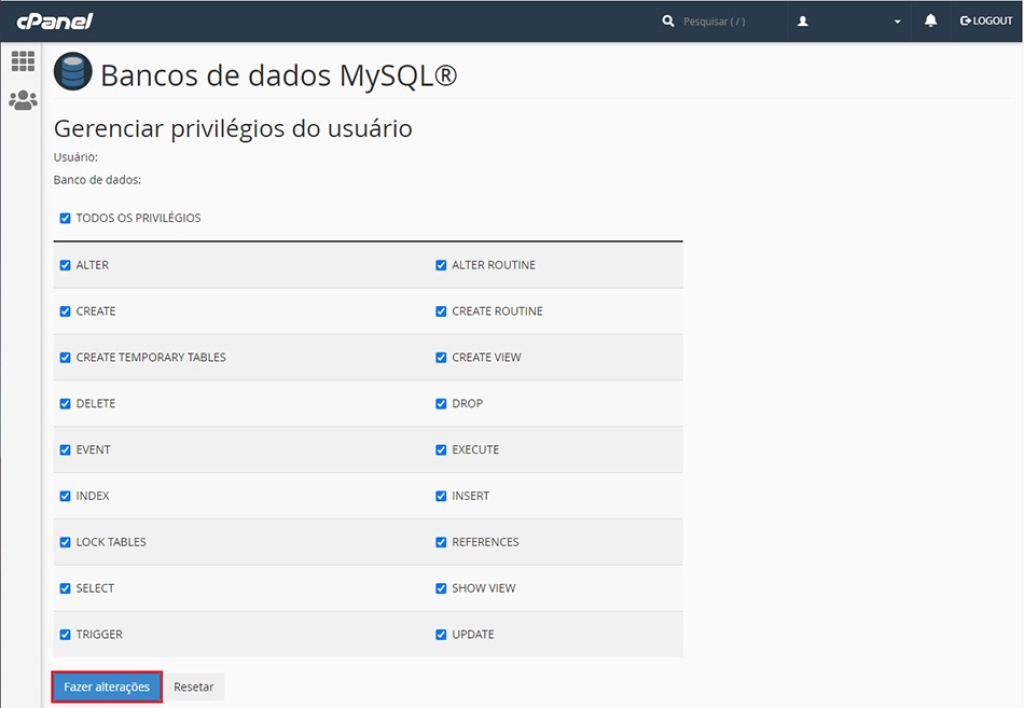Expand the user account dropdown arrow
This screenshot has height=708, width=1024.
pyautogui.click(x=897, y=22)
